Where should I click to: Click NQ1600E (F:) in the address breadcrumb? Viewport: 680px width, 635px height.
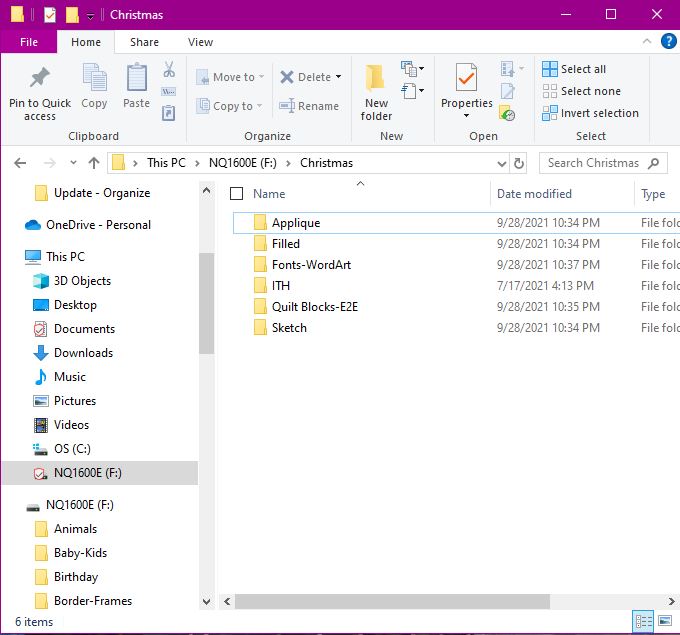(242, 163)
